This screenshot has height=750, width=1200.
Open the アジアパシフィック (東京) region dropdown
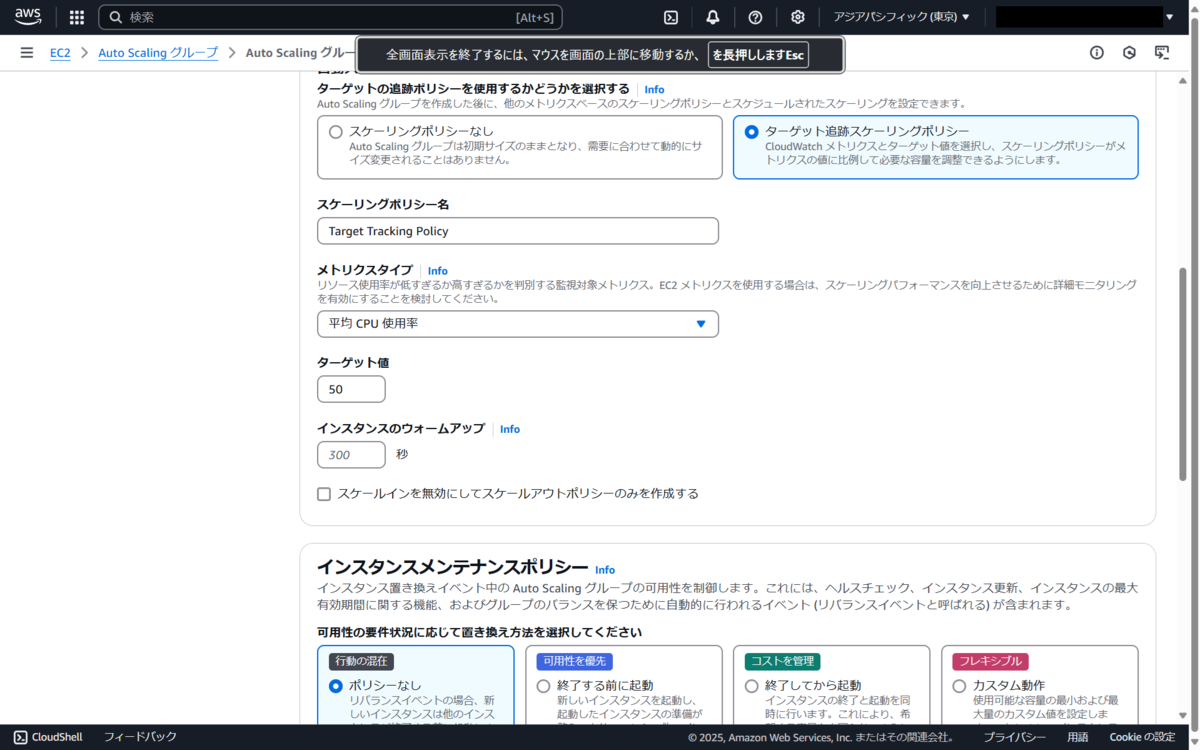pyautogui.click(x=902, y=17)
